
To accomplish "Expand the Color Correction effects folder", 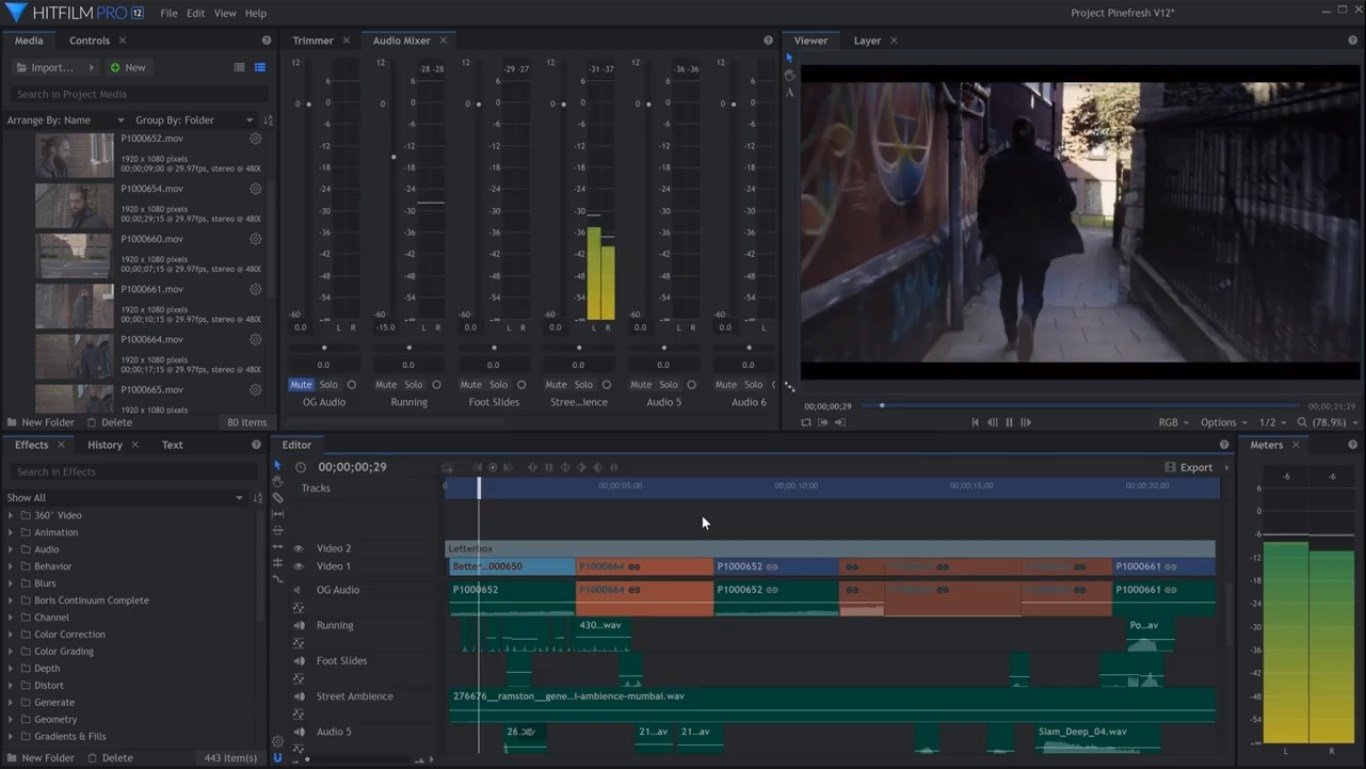I will pos(11,634).
